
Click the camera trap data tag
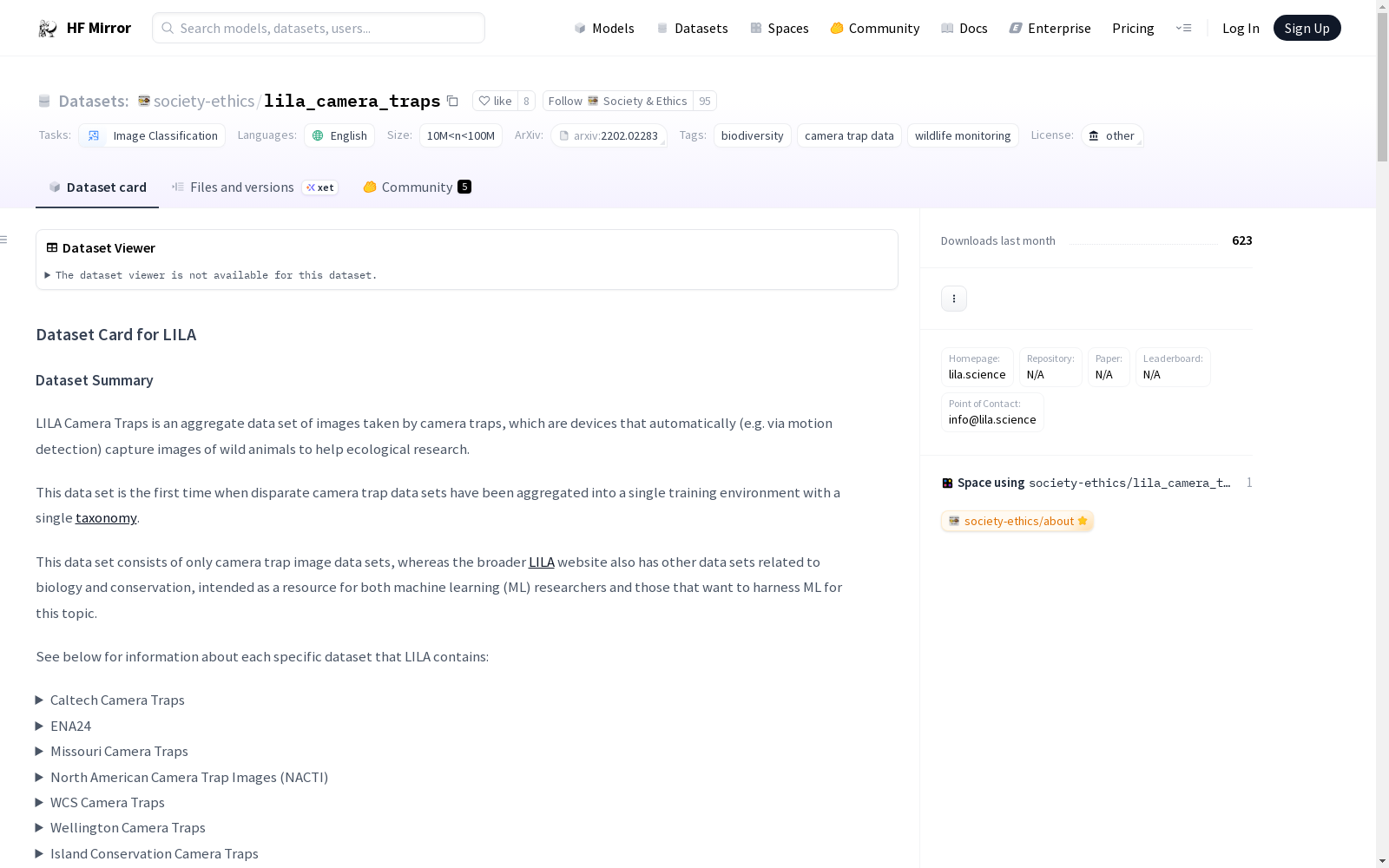(849, 135)
